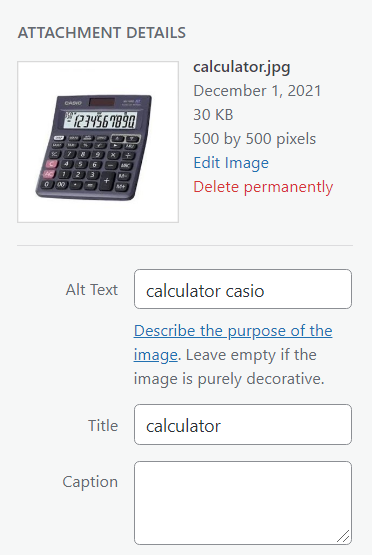Image resolution: width=372 pixels, height=555 pixels.
Task: Click the December 1, 2021 upload date
Action: pos(257,91)
